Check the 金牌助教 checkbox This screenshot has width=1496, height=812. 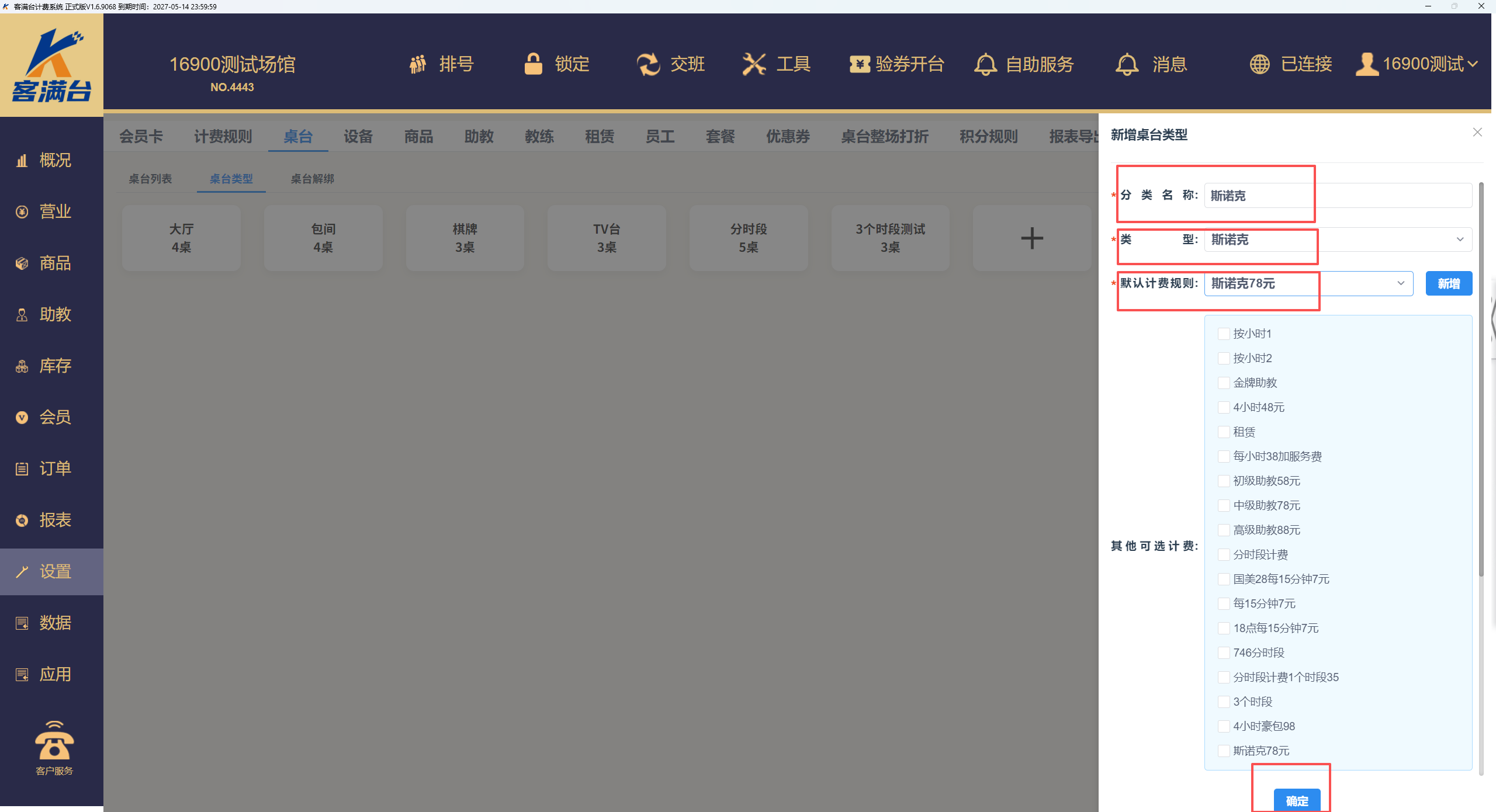tap(1224, 383)
